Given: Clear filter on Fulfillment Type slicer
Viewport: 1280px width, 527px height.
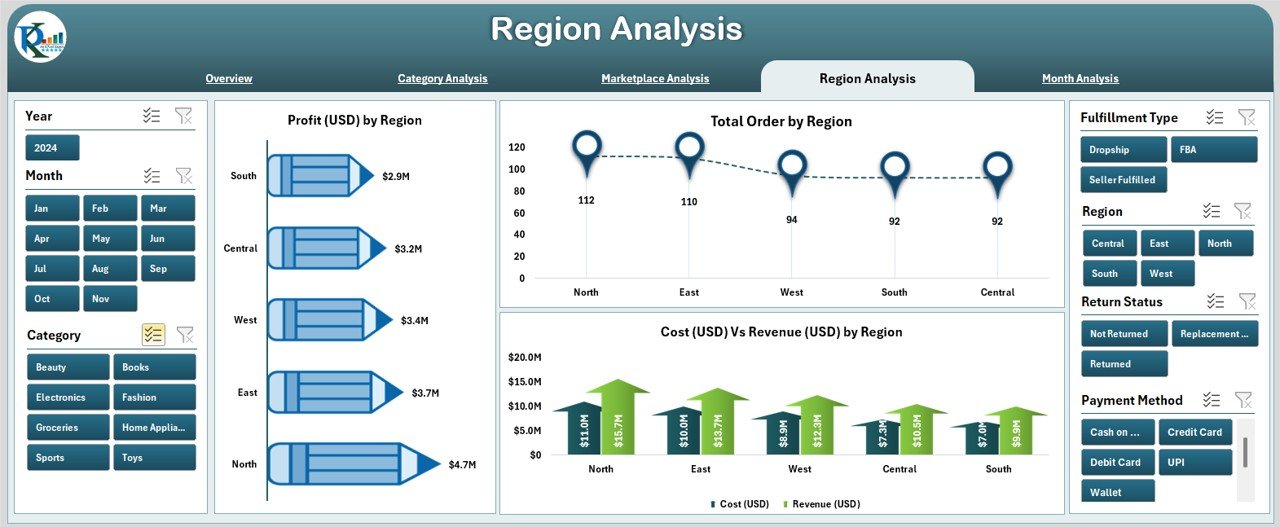Looking at the screenshot, I should pyautogui.click(x=1246, y=118).
